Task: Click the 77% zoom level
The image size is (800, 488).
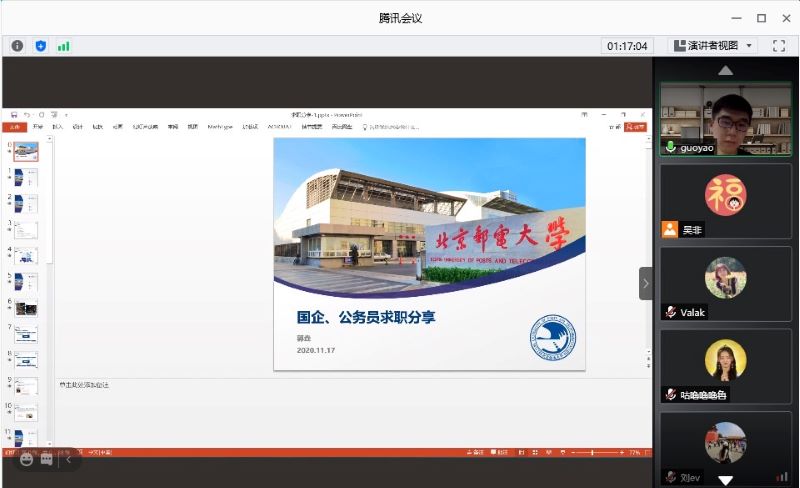Action: click(x=634, y=452)
